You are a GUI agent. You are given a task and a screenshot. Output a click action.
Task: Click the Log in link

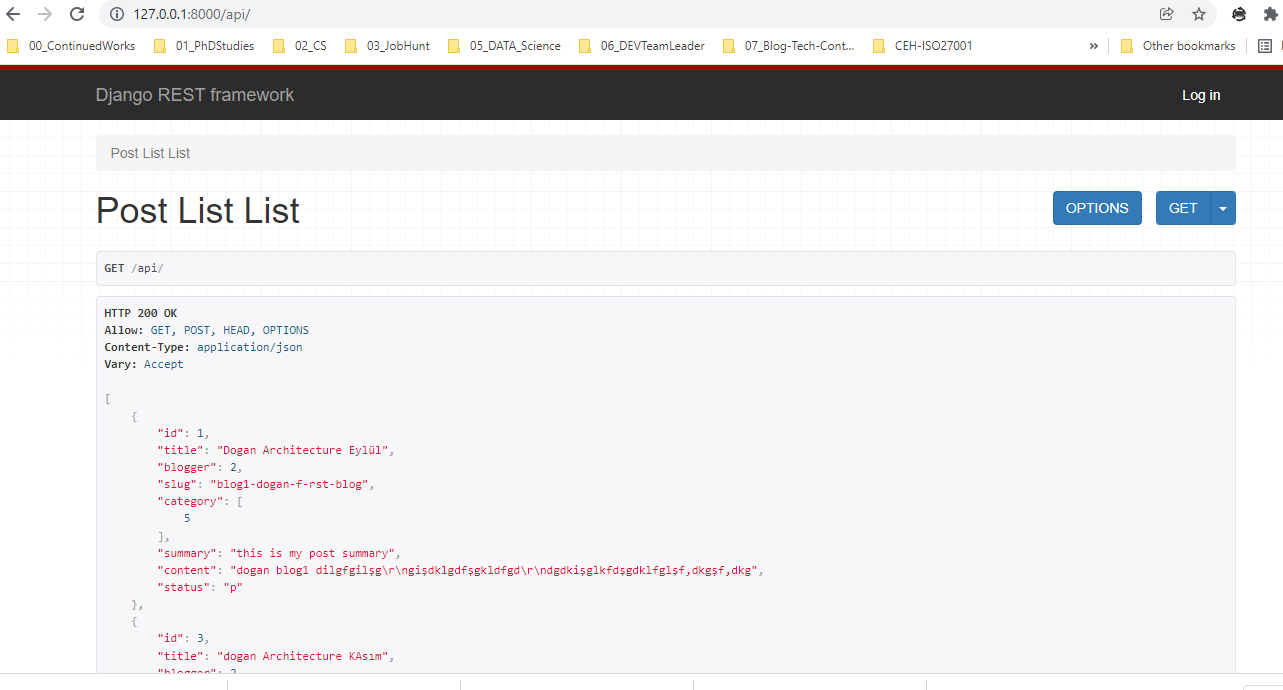click(x=1201, y=95)
